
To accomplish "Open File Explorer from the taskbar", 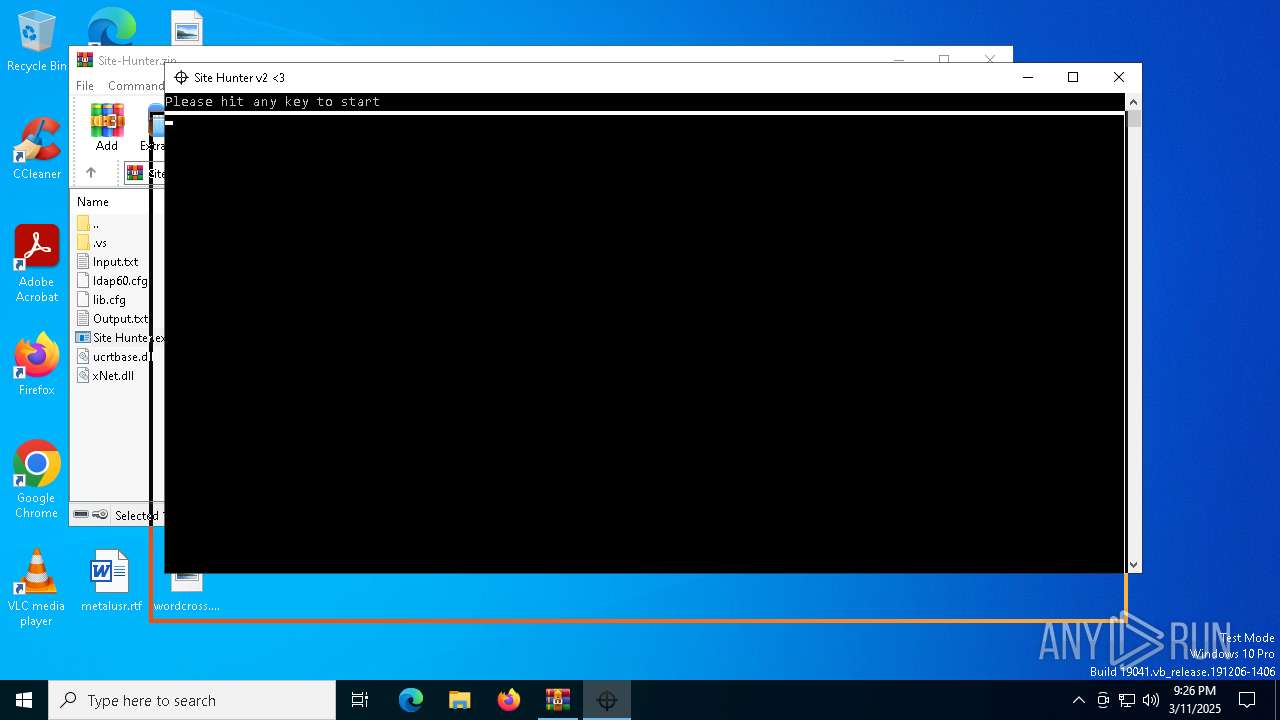I will point(460,700).
